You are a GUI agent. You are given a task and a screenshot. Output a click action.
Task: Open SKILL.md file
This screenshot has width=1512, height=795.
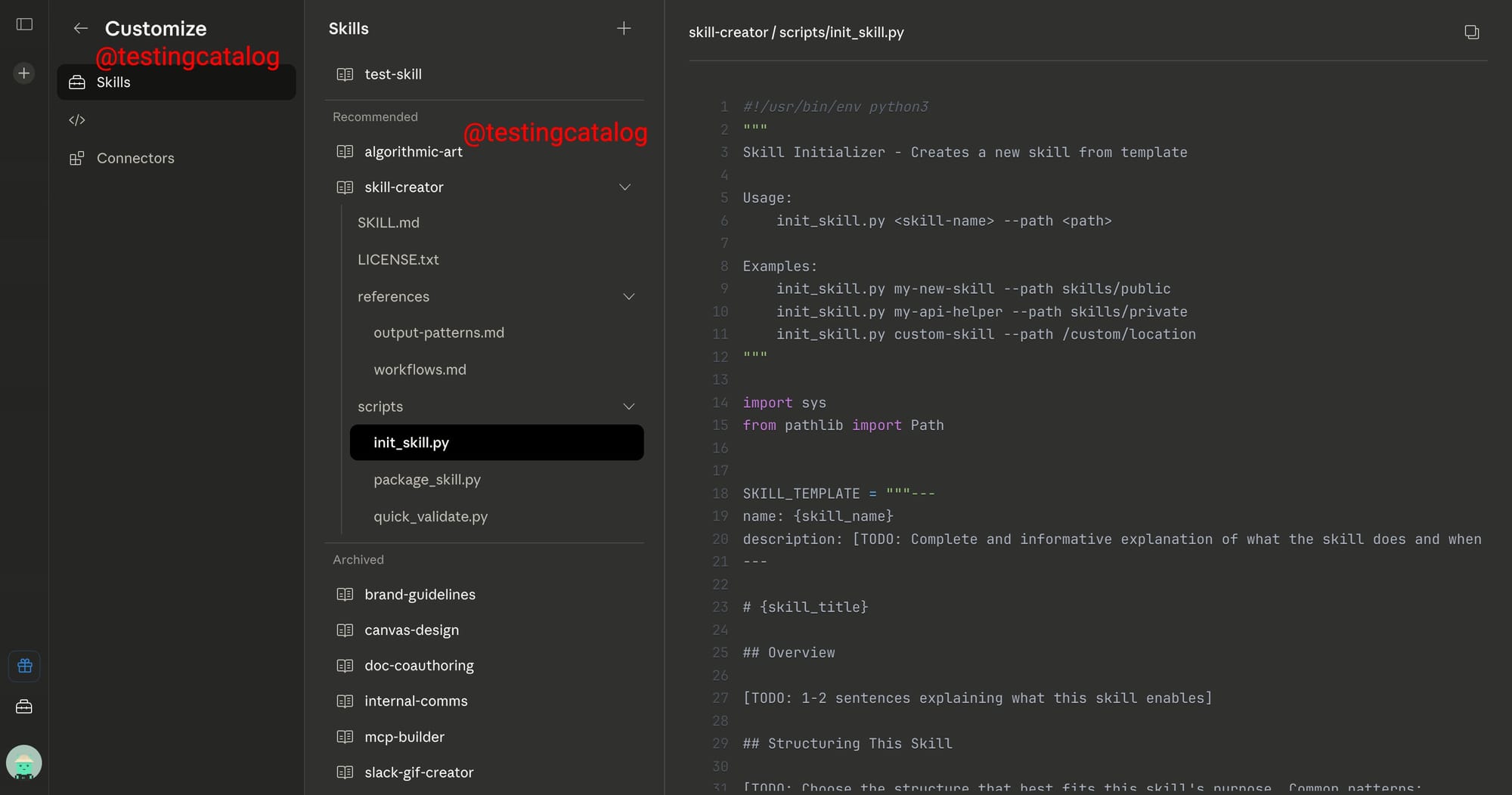(x=389, y=223)
